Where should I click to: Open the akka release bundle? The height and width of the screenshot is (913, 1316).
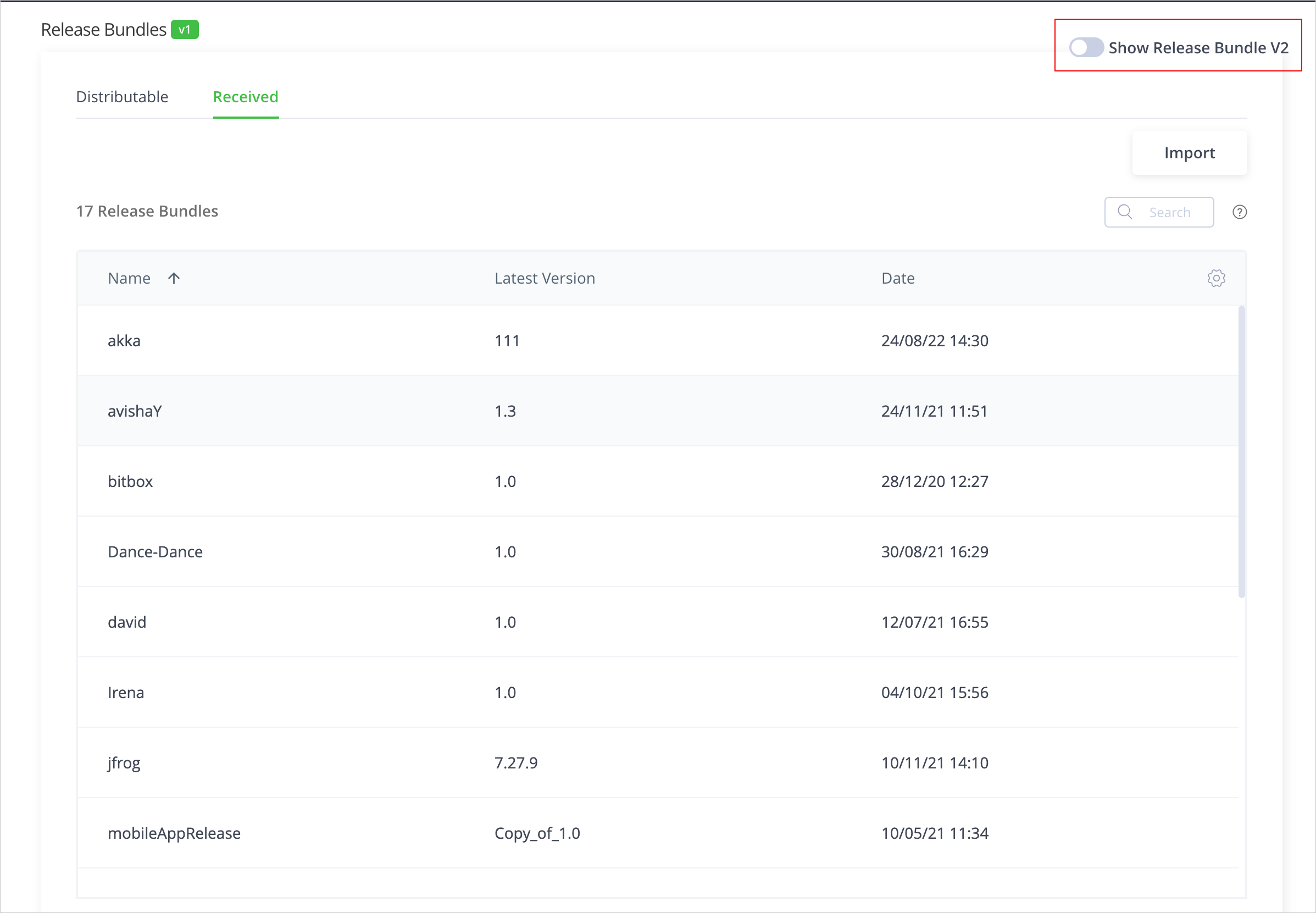[x=124, y=341]
